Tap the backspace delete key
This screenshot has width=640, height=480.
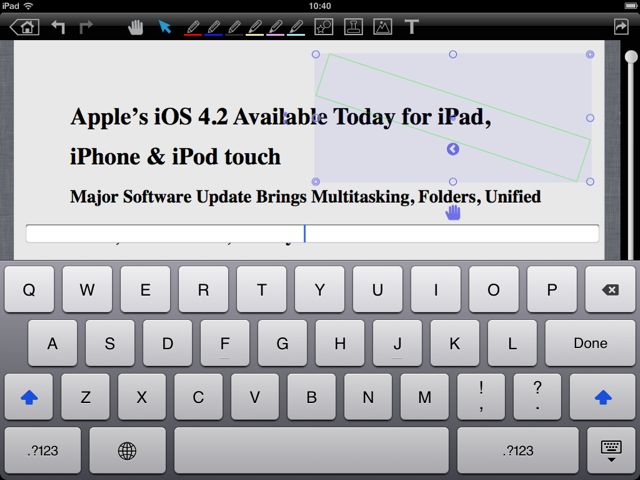(x=610, y=290)
